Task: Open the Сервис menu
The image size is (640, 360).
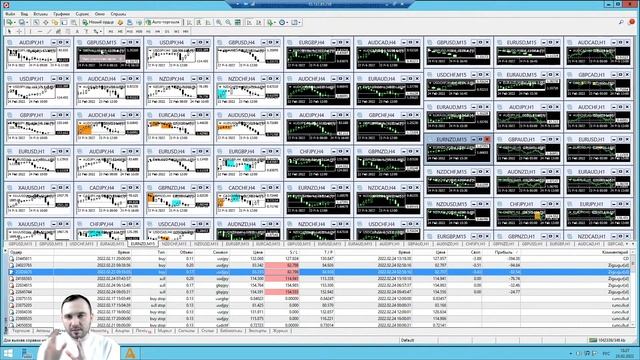Action: click(82, 14)
